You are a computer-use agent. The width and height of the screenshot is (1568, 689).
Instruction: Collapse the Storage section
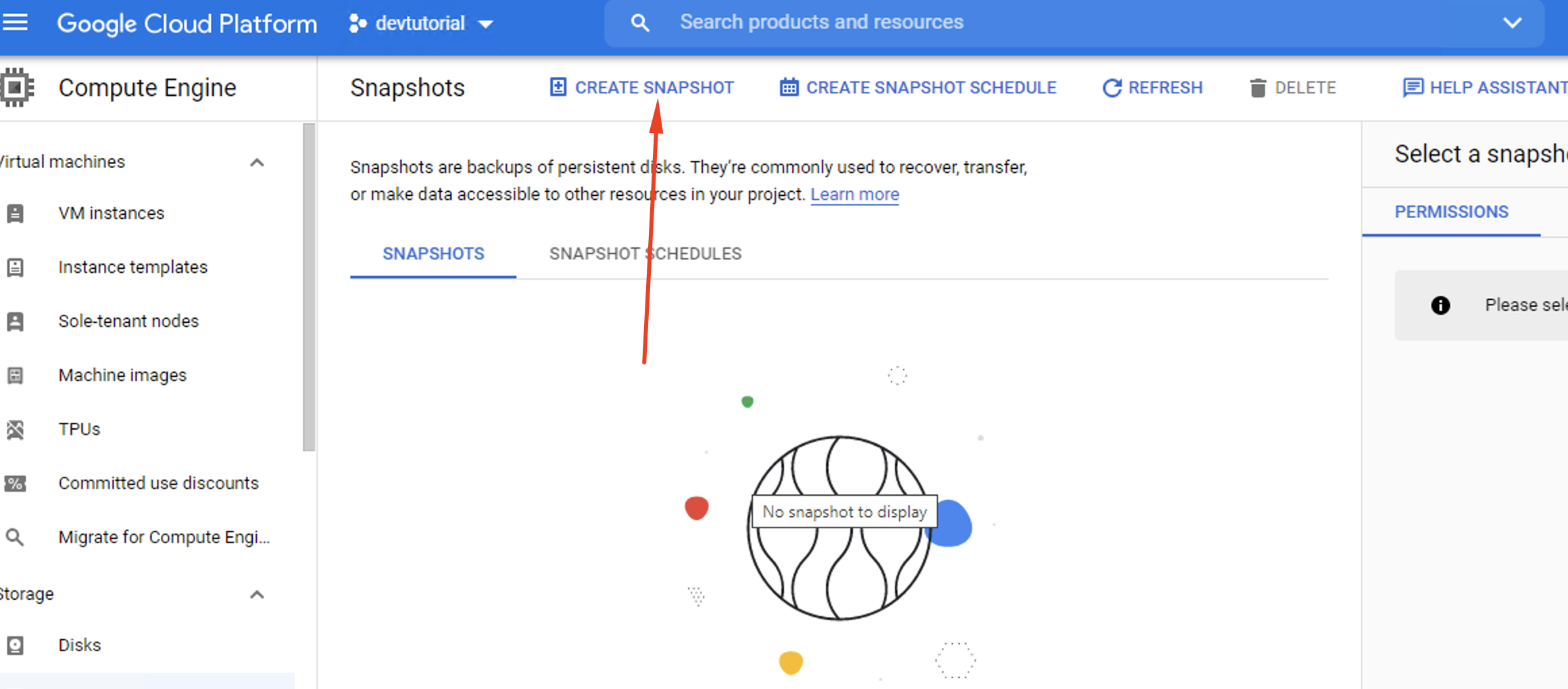point(257,594)
